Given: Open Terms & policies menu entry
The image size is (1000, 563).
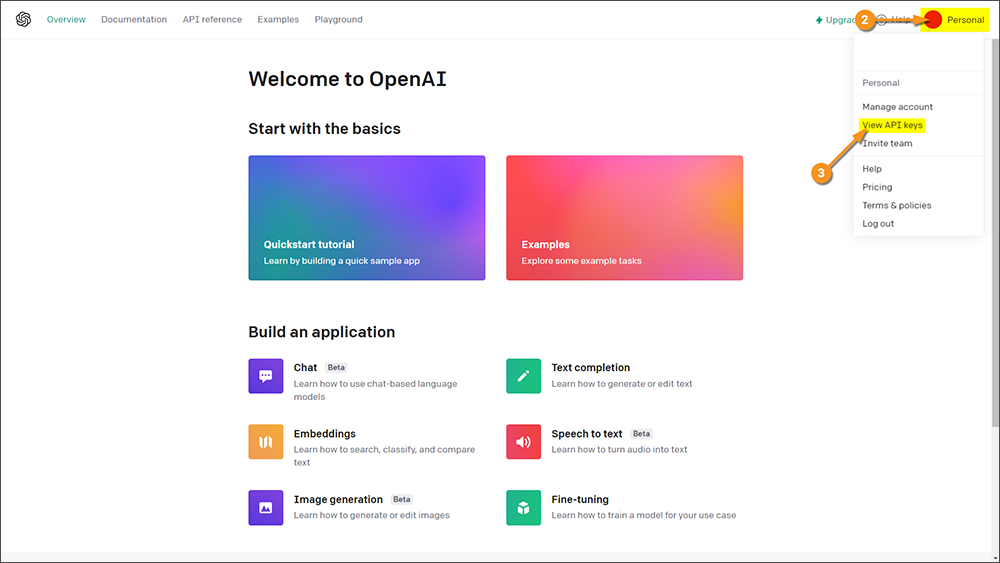Looking at the screenshot, I should 897,205.
